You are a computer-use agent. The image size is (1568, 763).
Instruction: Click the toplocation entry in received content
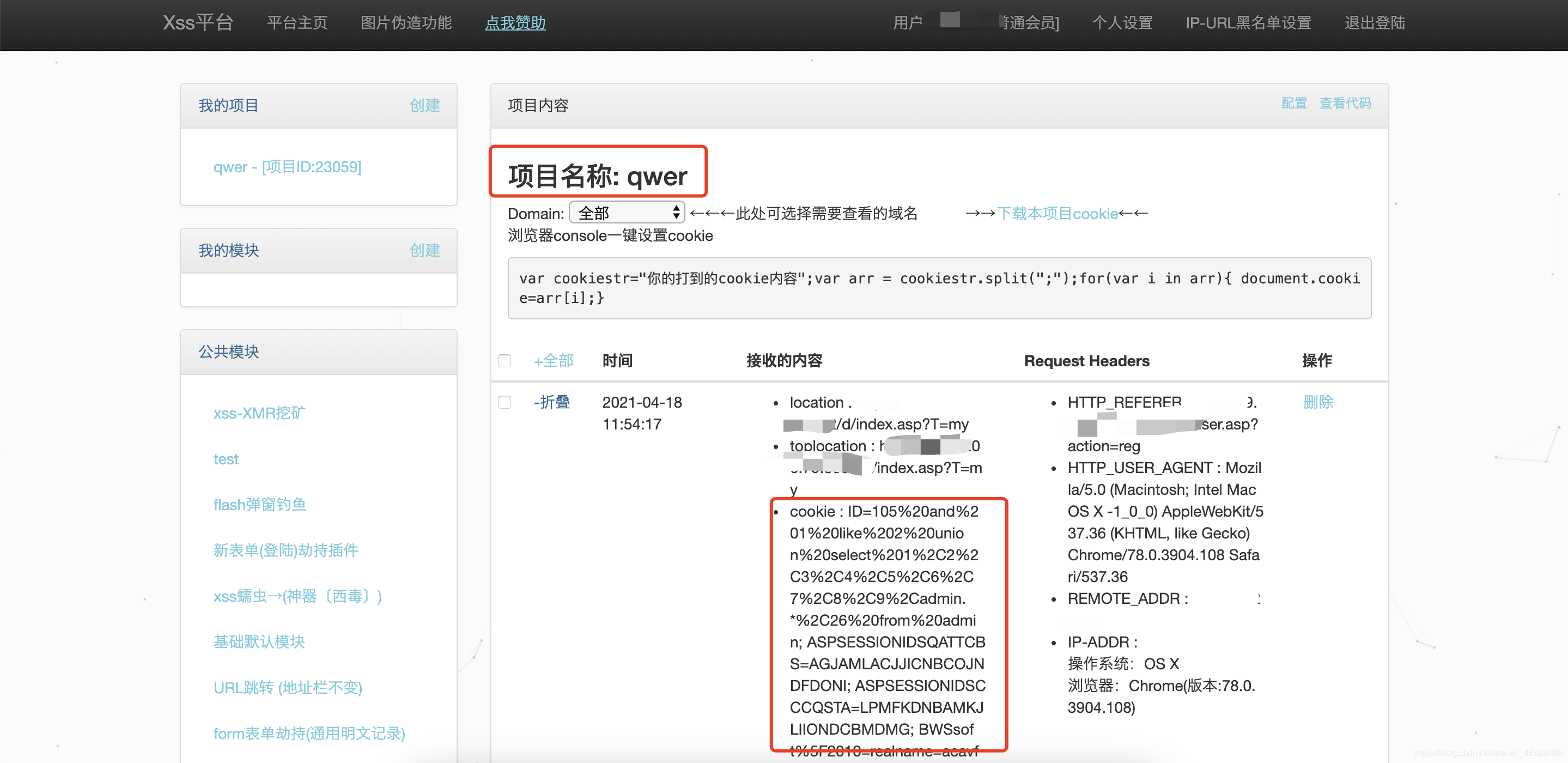886,468
